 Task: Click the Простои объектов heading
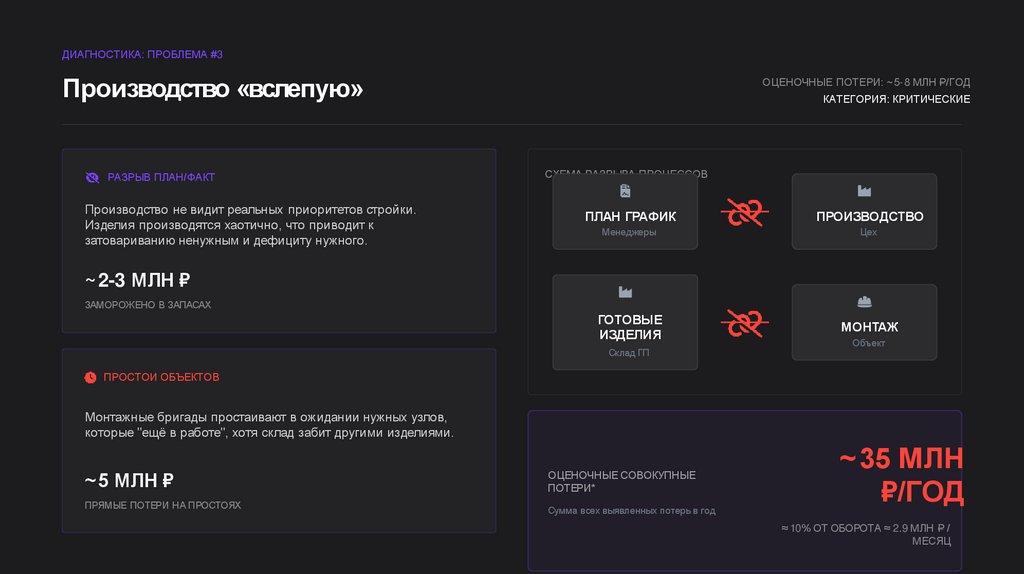tap(161, 377)
